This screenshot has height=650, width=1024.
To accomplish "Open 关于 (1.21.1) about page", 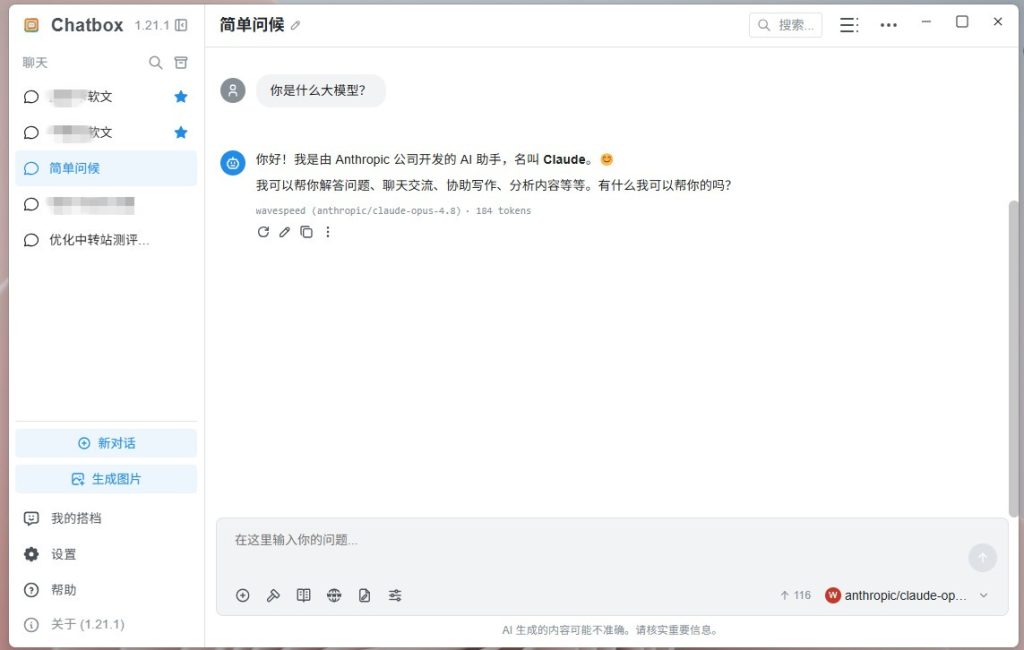I will (106, 625).
